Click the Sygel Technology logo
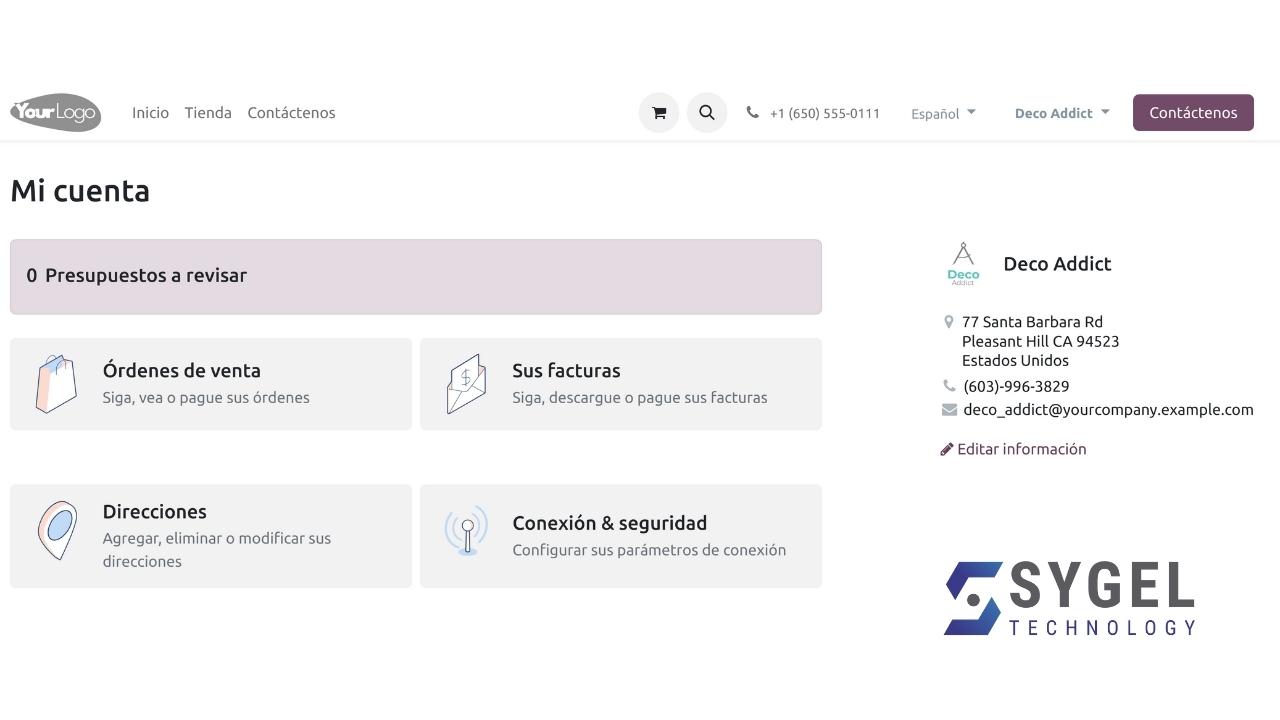This screenshot has height=720, width=1280. point(1069,598)
